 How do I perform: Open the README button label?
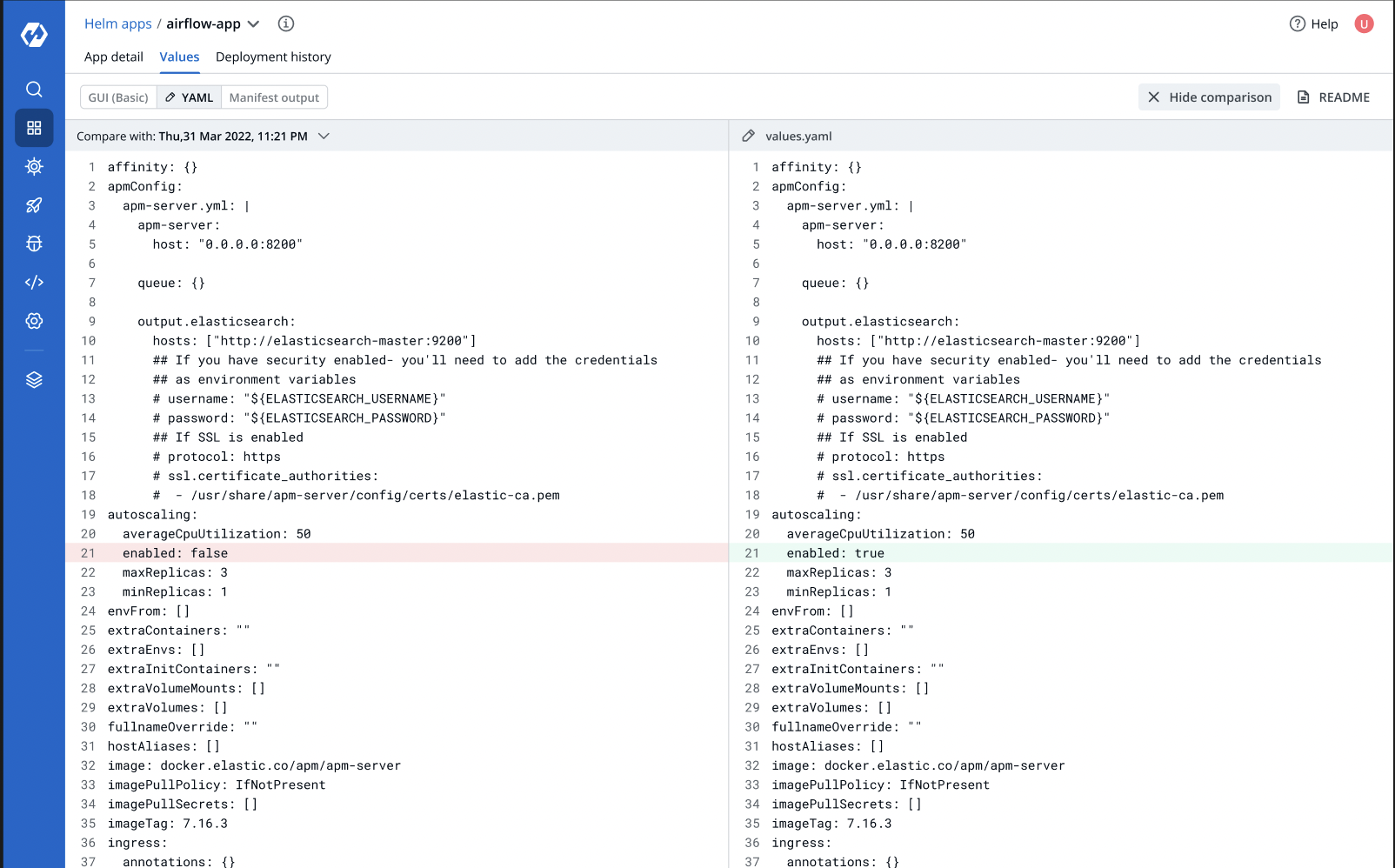coord(1344,97)
